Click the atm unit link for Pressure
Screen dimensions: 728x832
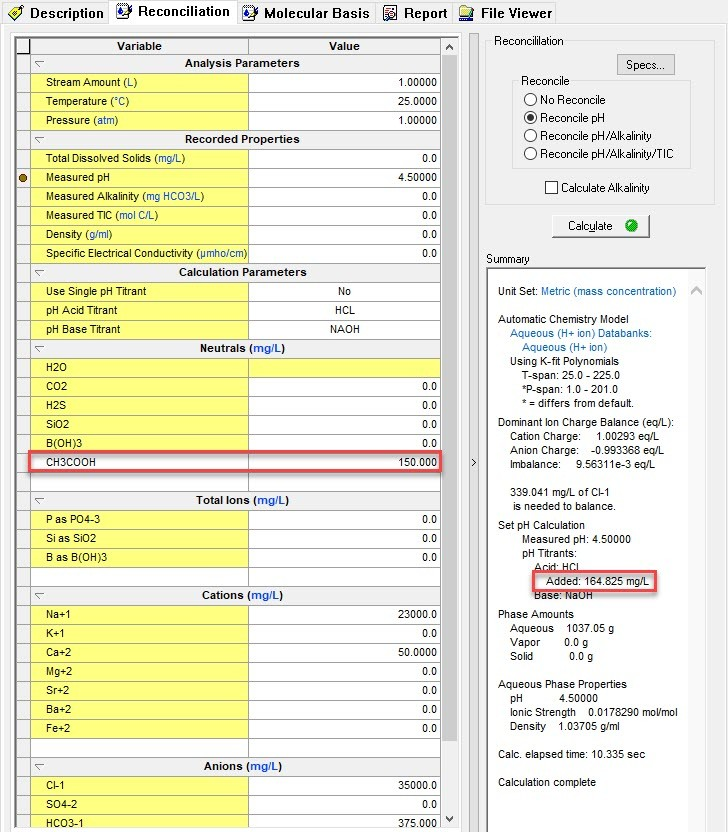click(106, 120)
